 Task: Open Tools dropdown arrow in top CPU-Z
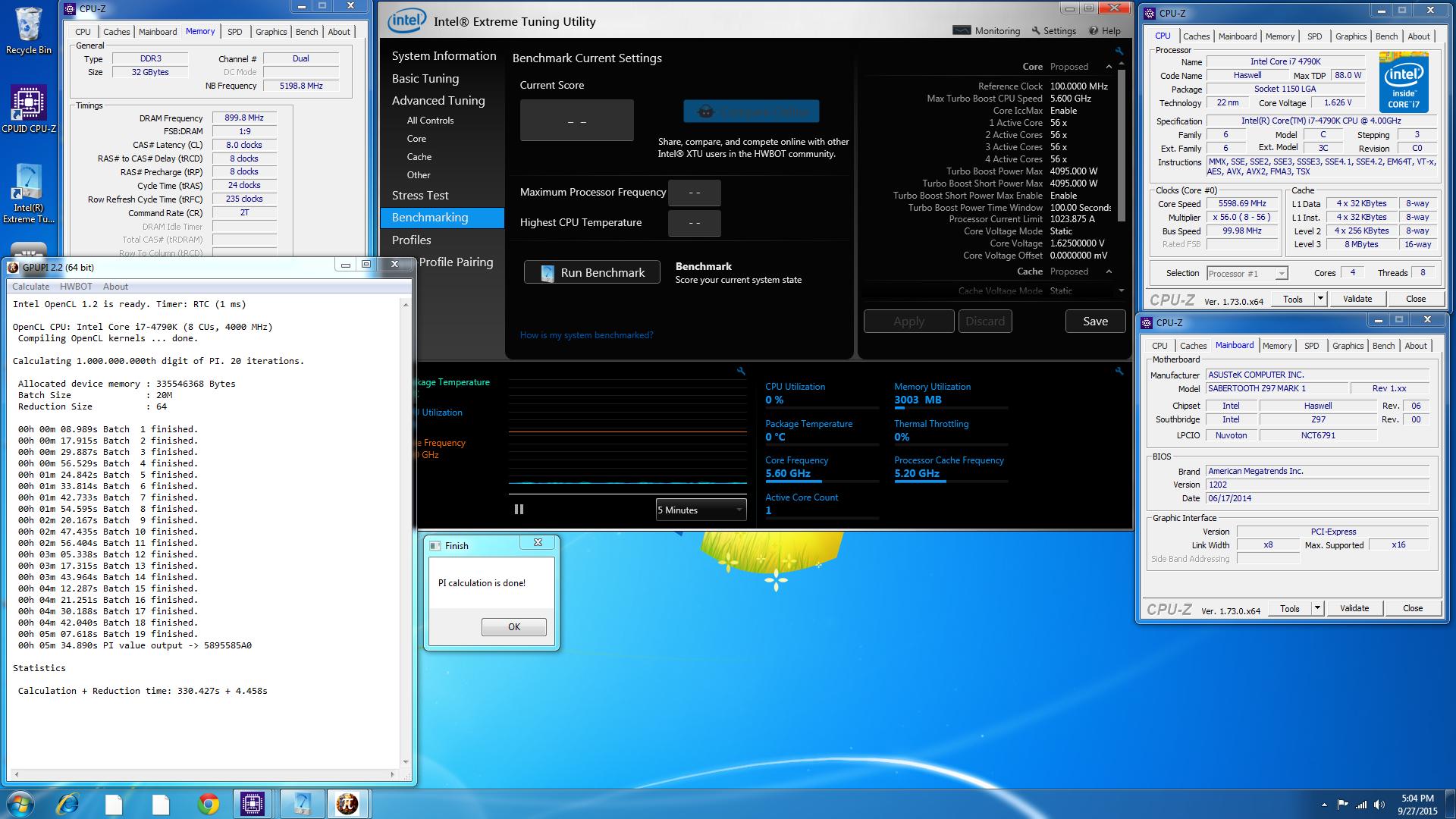1320,299
